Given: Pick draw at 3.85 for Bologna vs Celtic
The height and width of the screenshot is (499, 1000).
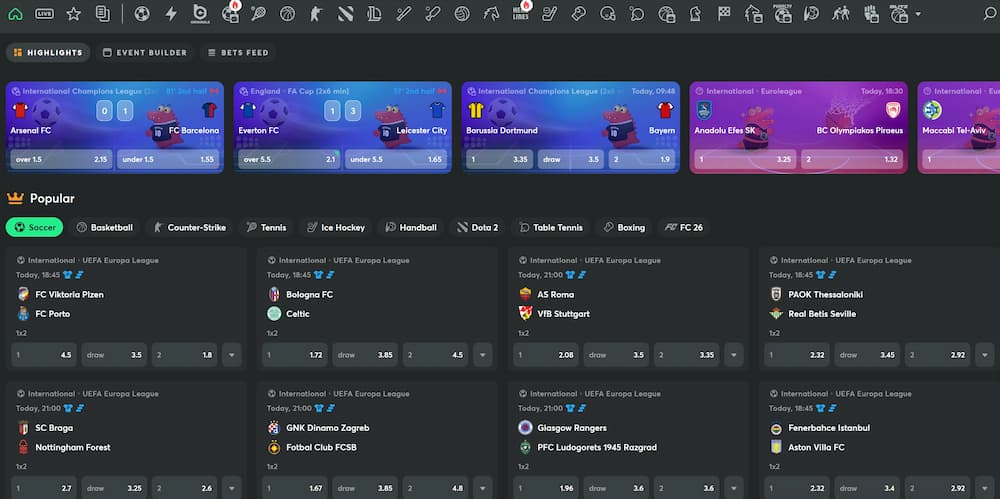Looking at the screenshot, I should 365,355.
